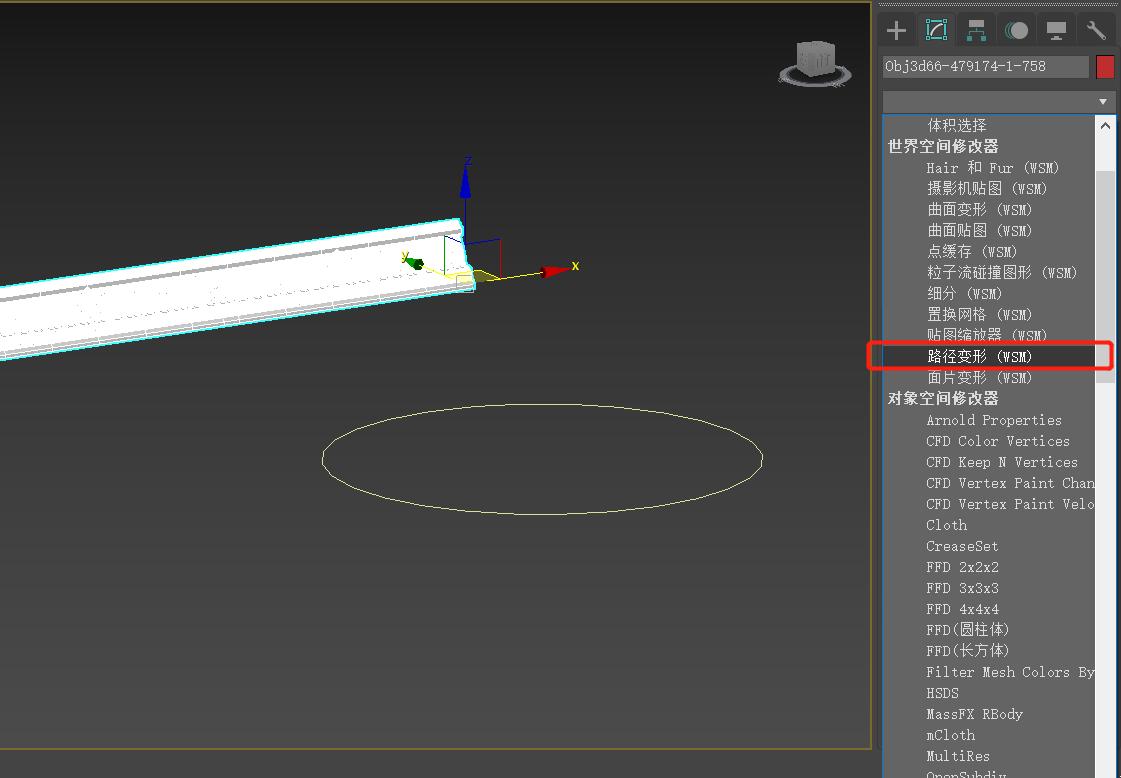The height and width of the screenshot is (778, 1121).
Task: Select the Cloth modifier entry
Action: click(x=946, y=524)
